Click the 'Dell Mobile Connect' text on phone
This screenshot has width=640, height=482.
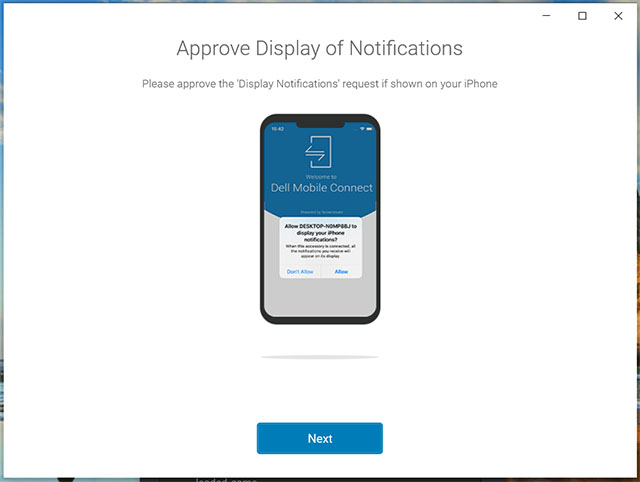[322, 188]
